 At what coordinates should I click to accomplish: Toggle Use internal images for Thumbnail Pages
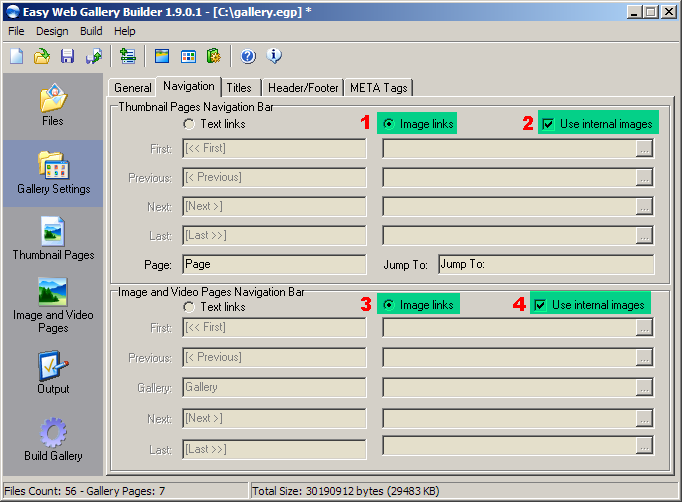(x=598, y=124)
